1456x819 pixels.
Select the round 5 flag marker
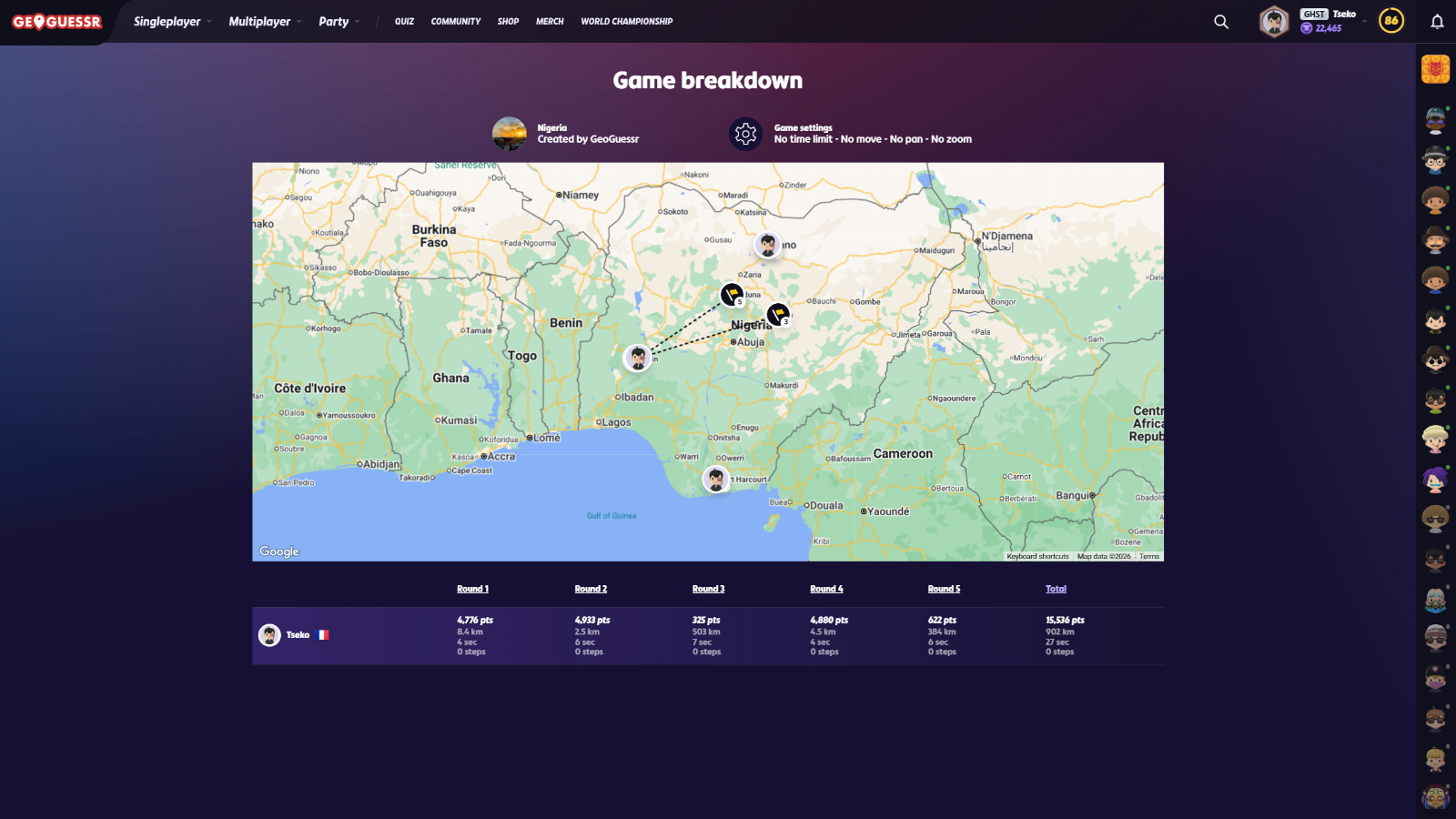732,294
